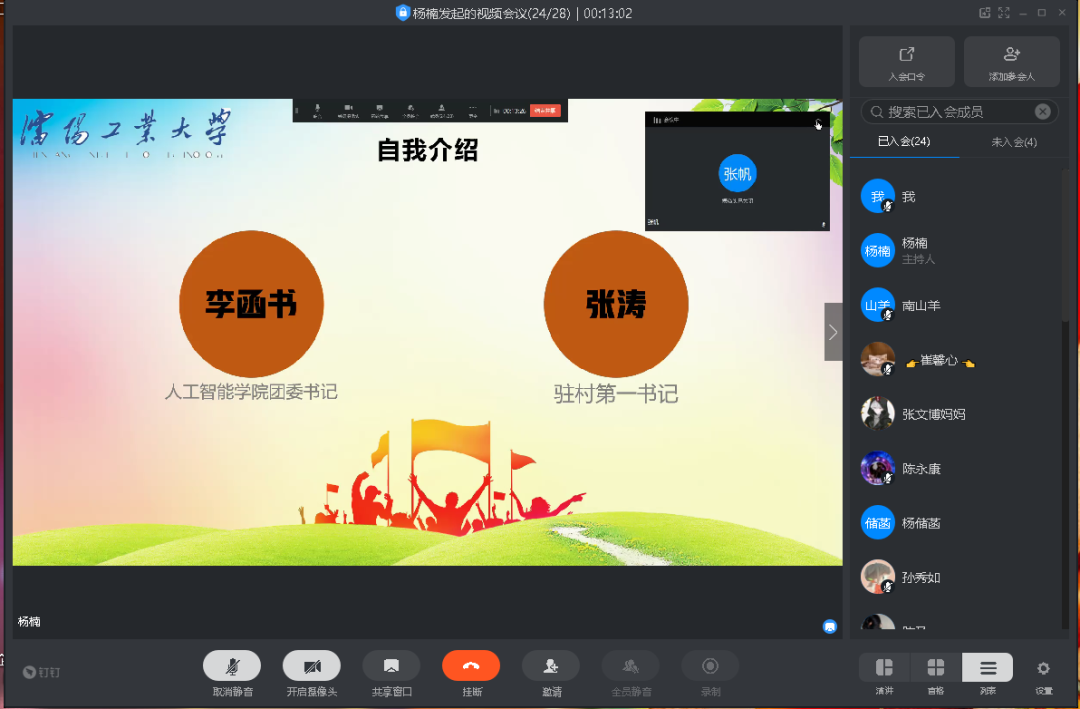Focus the 搜索已入会成员 search field
Viewport: 1080px width, 709px height.
pyautogui.click(x=950, y=112)
